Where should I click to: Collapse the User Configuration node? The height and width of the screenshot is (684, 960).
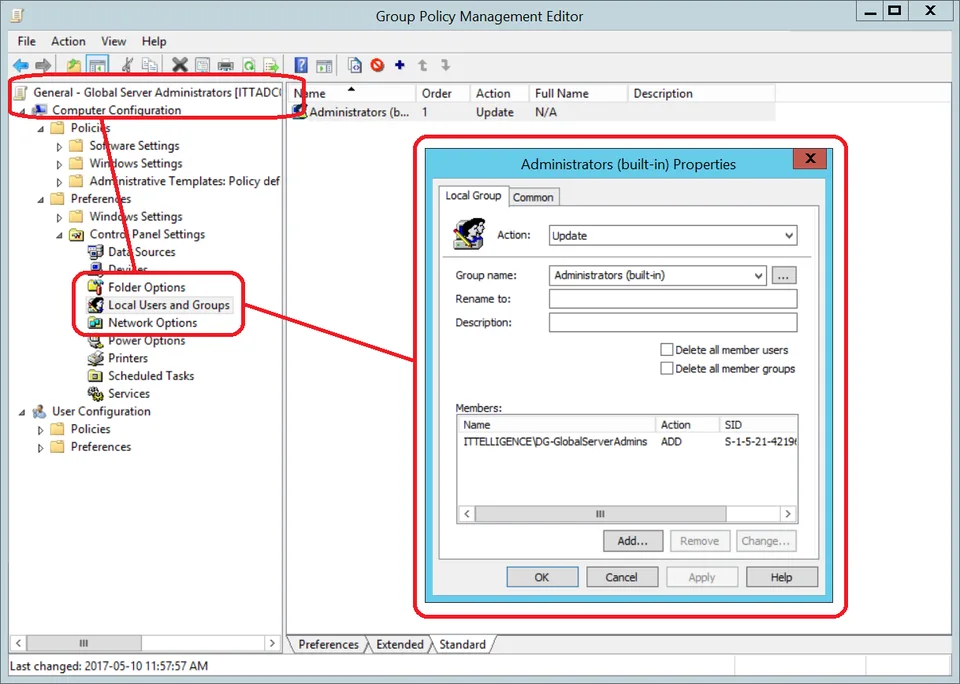click(22, 412)
